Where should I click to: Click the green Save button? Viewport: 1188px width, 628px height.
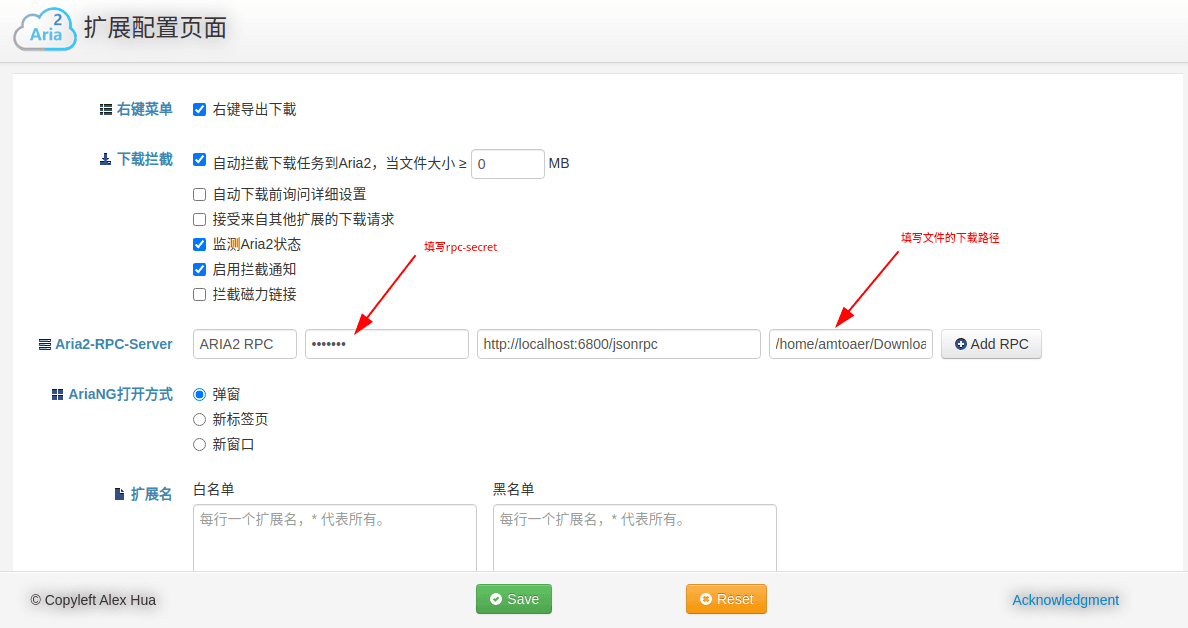(514, 599)
